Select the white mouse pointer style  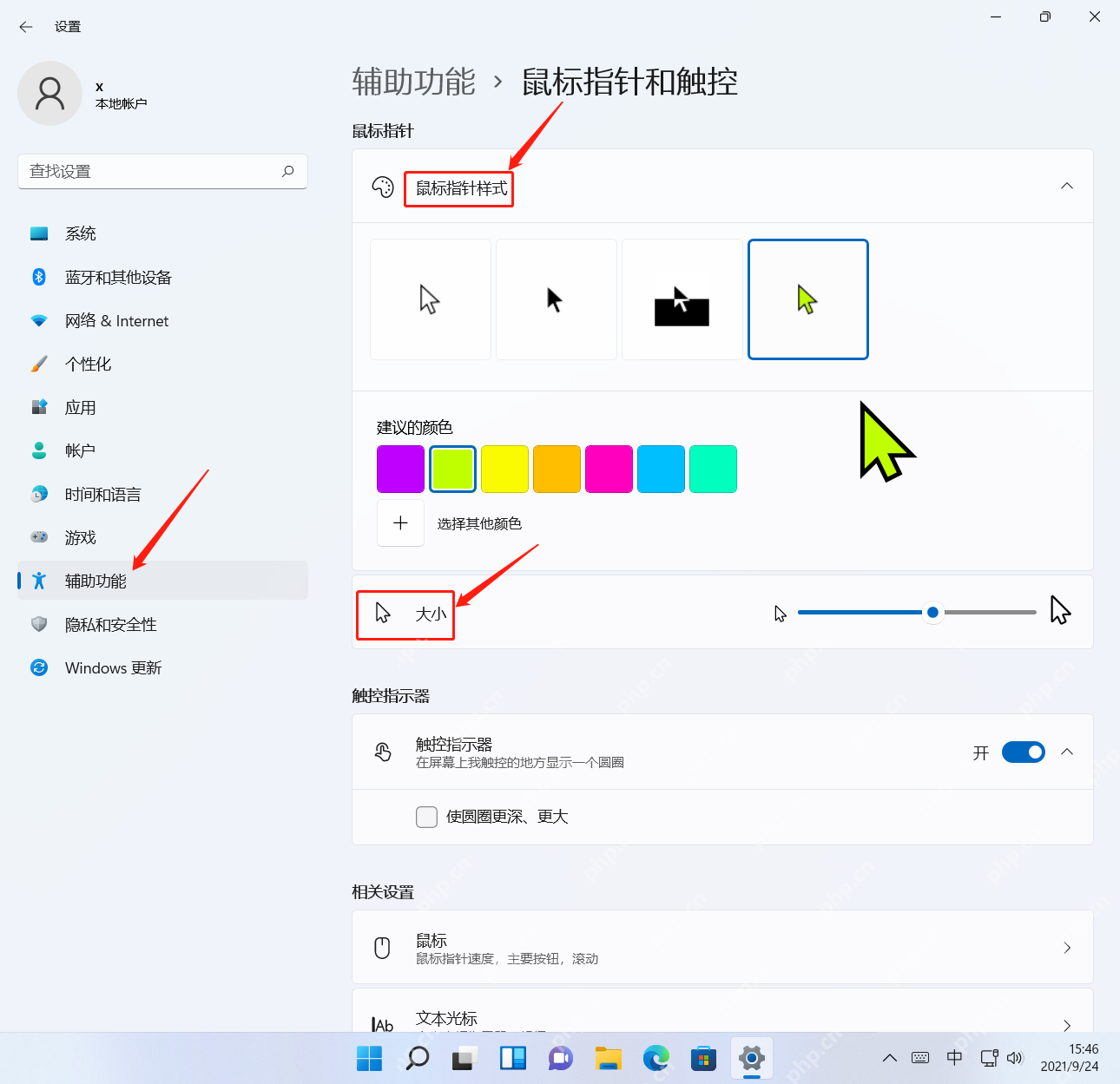tap(431, 299)
